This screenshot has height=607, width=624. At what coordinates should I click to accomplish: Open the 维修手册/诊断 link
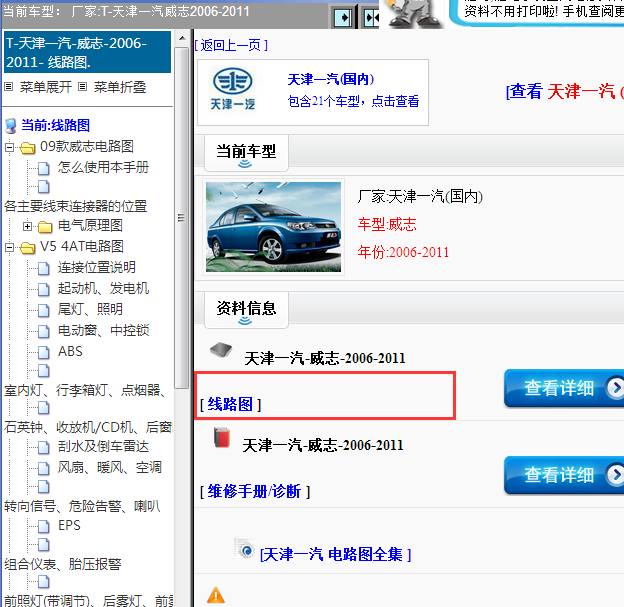(x=255, y=491)
